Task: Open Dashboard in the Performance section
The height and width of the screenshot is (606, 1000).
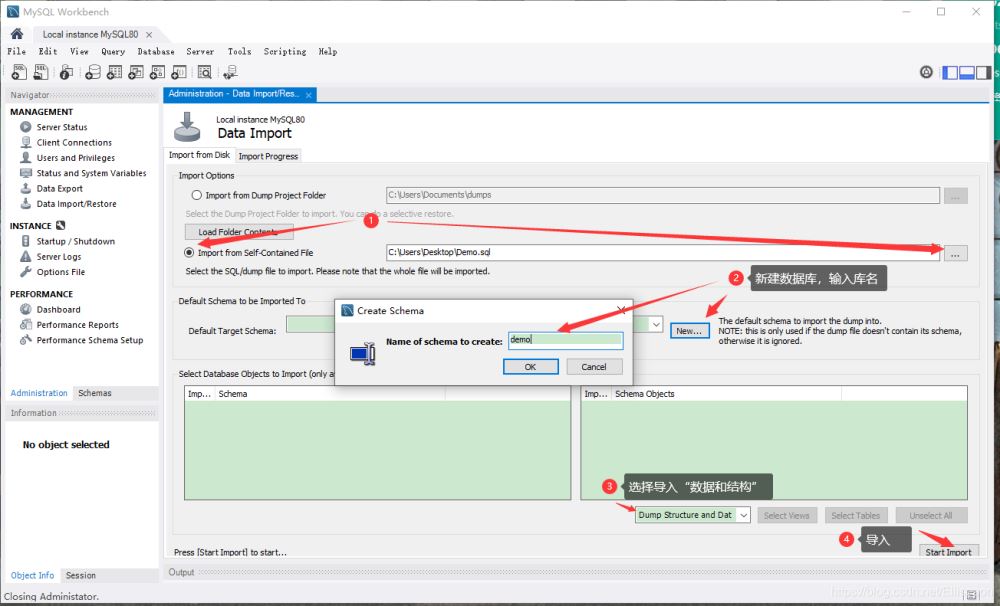Action: point(58,309)
